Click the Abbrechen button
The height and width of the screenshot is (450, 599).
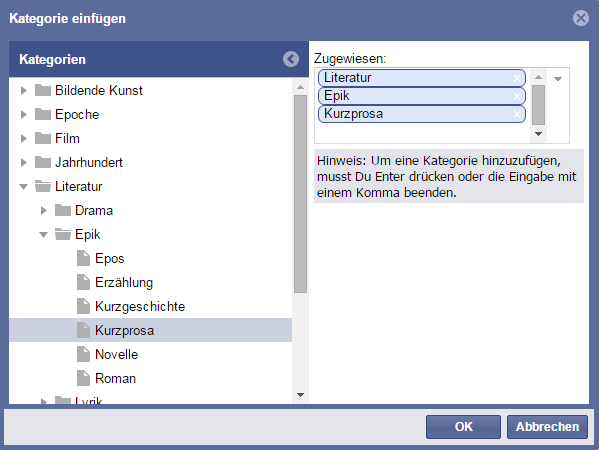pos(547,427)
